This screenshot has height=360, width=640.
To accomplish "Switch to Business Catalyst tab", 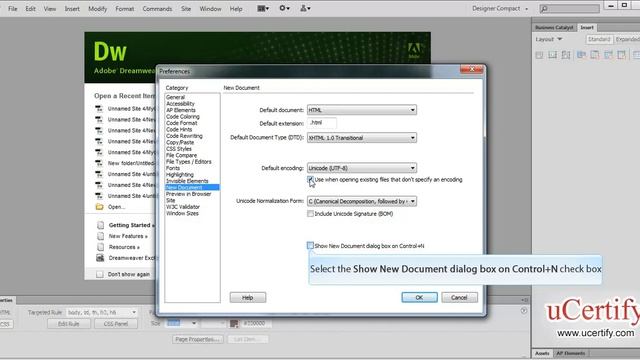I will (554, 27).
